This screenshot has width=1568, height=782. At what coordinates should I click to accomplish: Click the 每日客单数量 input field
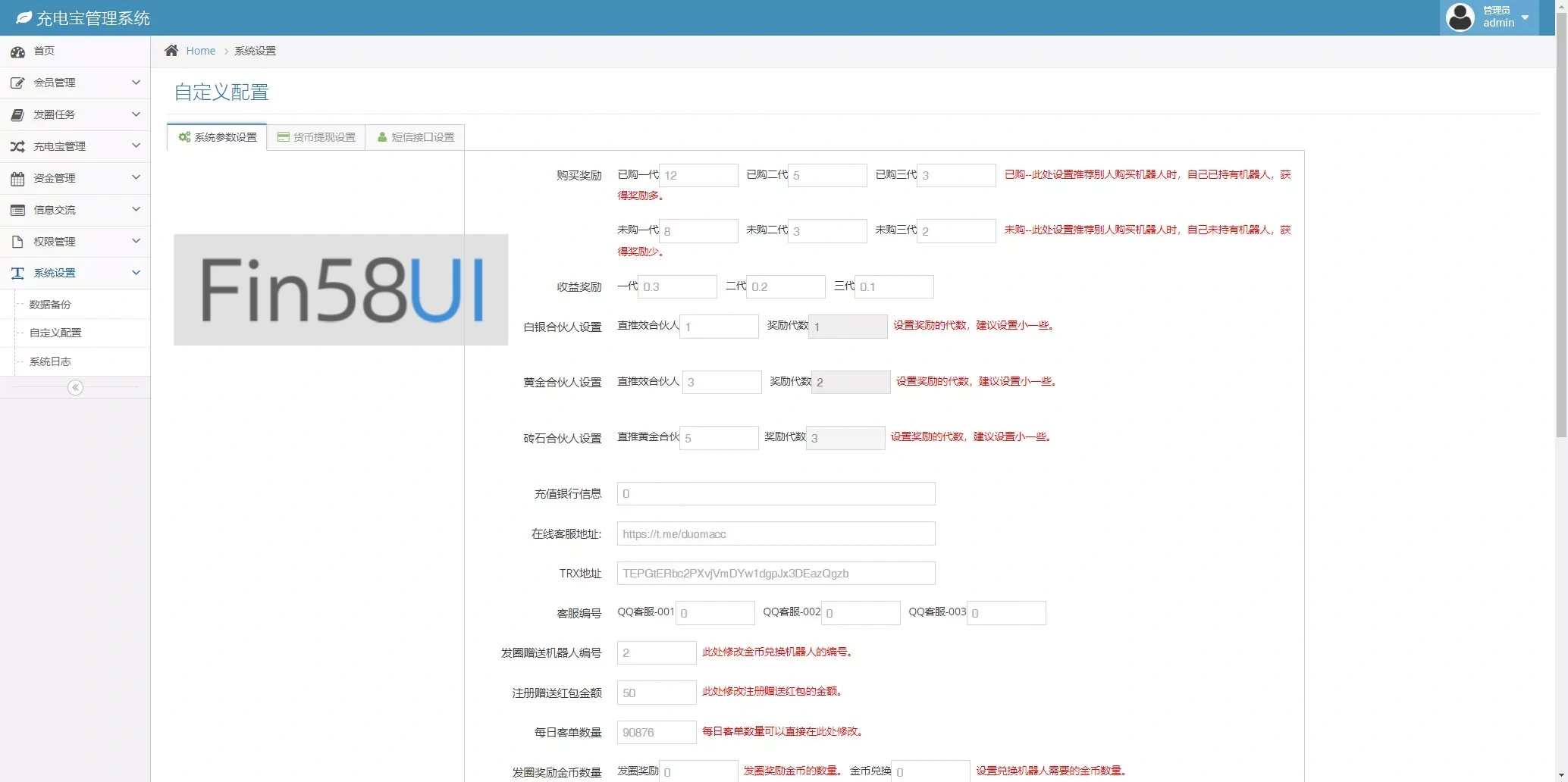click(656, 732)
